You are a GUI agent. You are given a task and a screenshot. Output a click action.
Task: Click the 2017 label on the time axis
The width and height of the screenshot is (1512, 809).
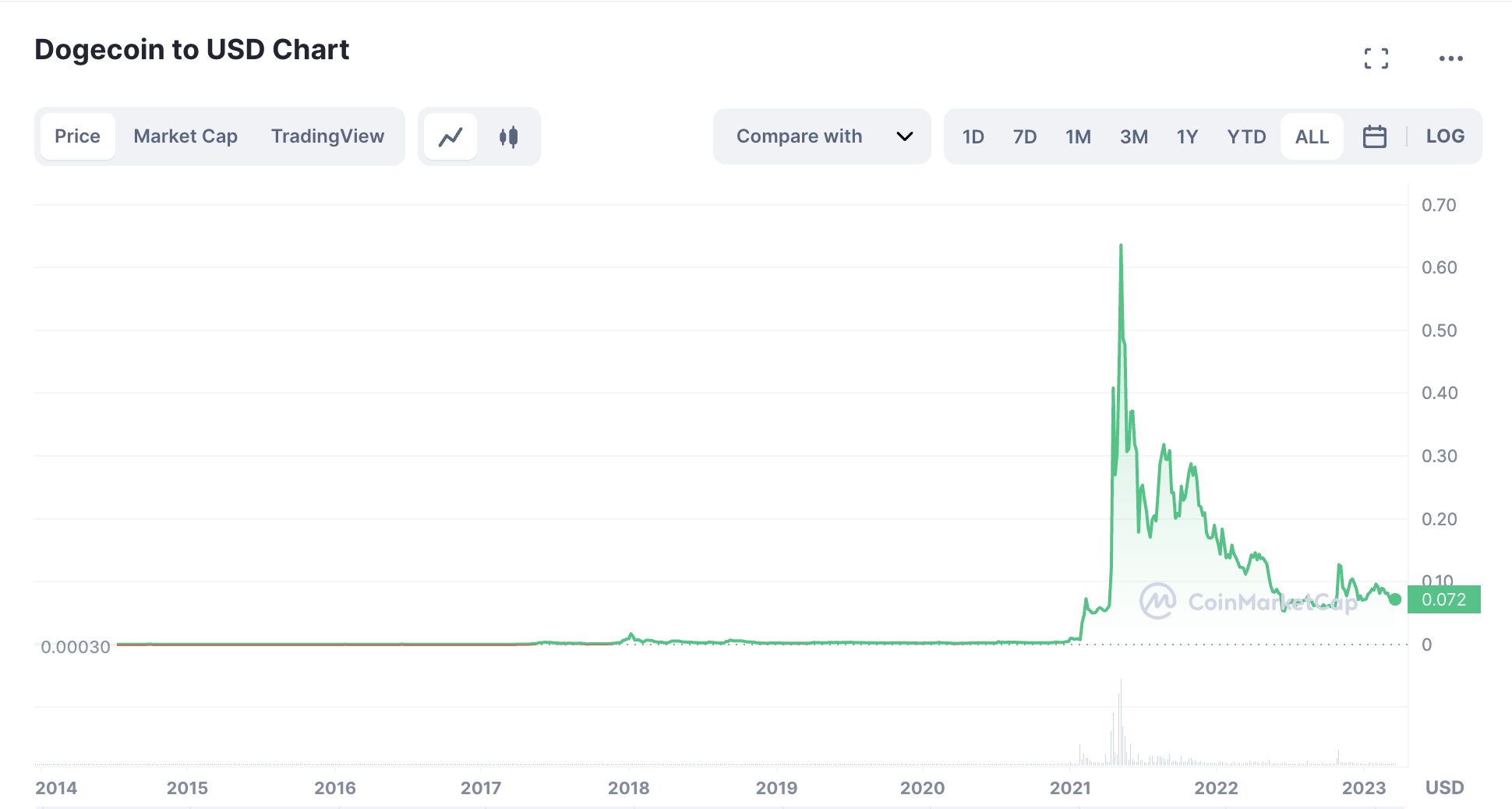481,788
